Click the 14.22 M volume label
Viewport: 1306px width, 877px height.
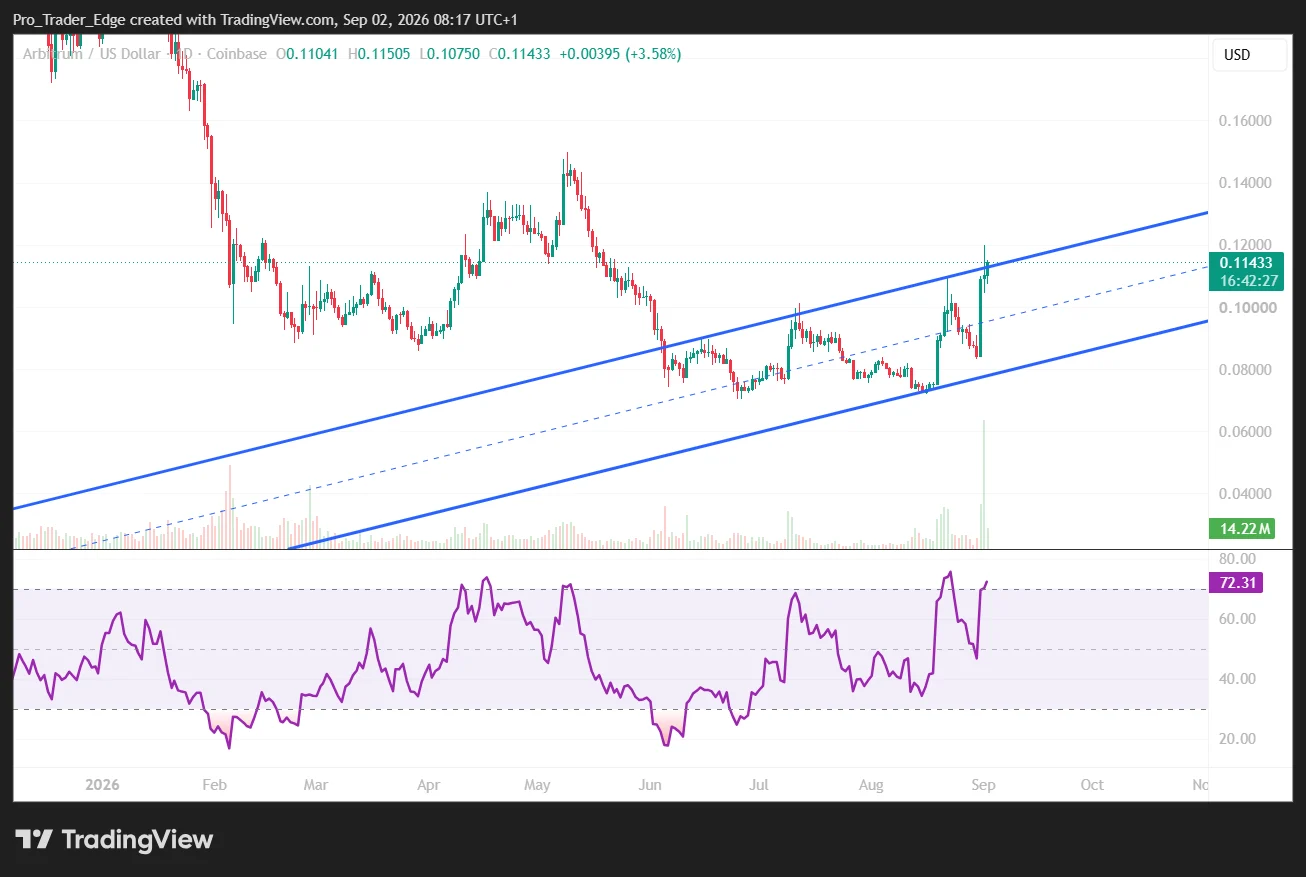(1241, 528)
